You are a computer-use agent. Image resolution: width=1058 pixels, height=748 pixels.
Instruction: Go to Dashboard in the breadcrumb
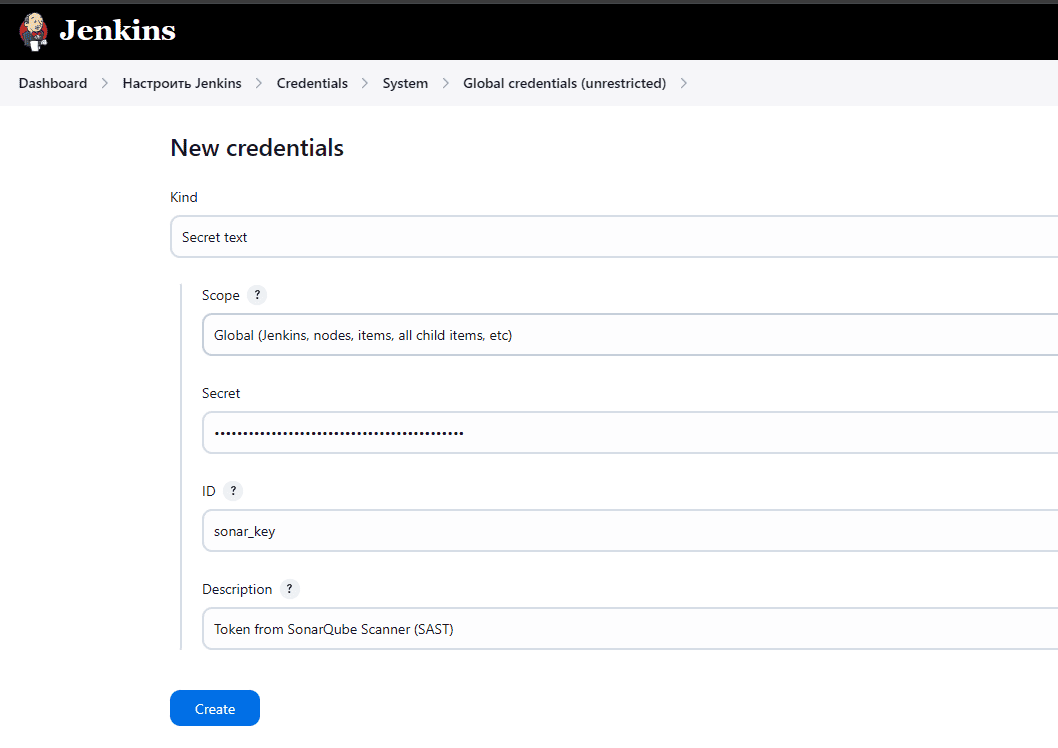(53, 84)
